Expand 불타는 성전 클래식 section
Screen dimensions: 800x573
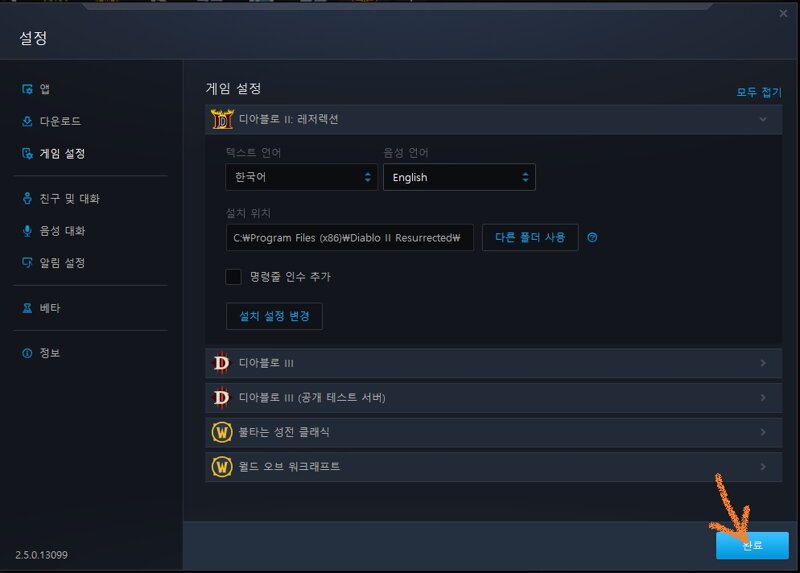(x=493, y=432)
